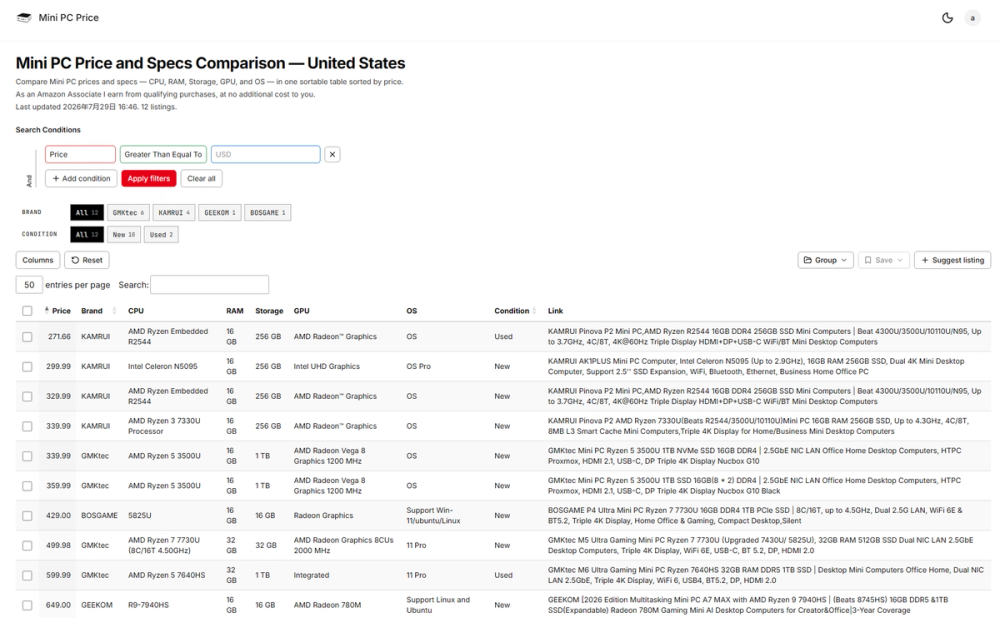Click the Reset button

pyautogui.click(x=87, y=260)
